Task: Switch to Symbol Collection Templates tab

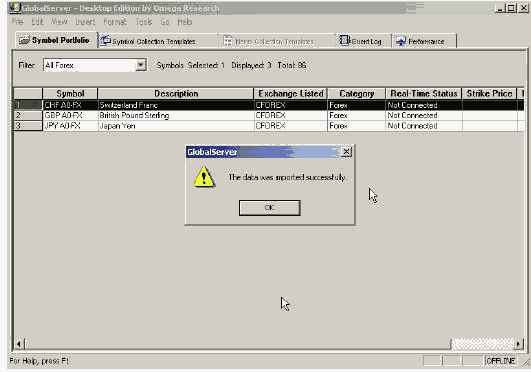Action: (158, 41)
